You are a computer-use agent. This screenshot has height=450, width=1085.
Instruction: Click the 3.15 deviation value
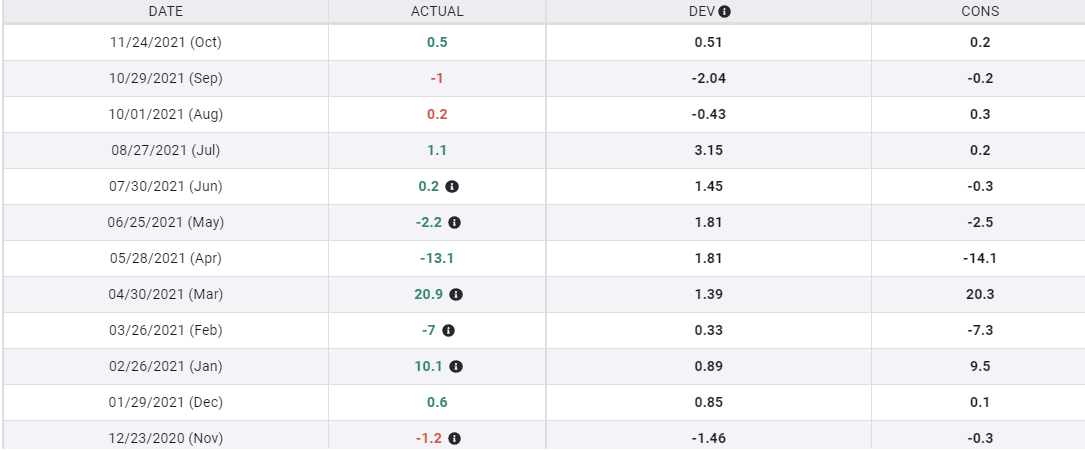(x=708, y=150)
